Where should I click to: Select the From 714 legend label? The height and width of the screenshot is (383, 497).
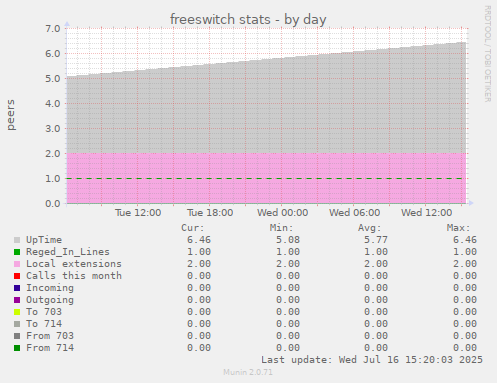pyautogui.click(x=50, y=348)
